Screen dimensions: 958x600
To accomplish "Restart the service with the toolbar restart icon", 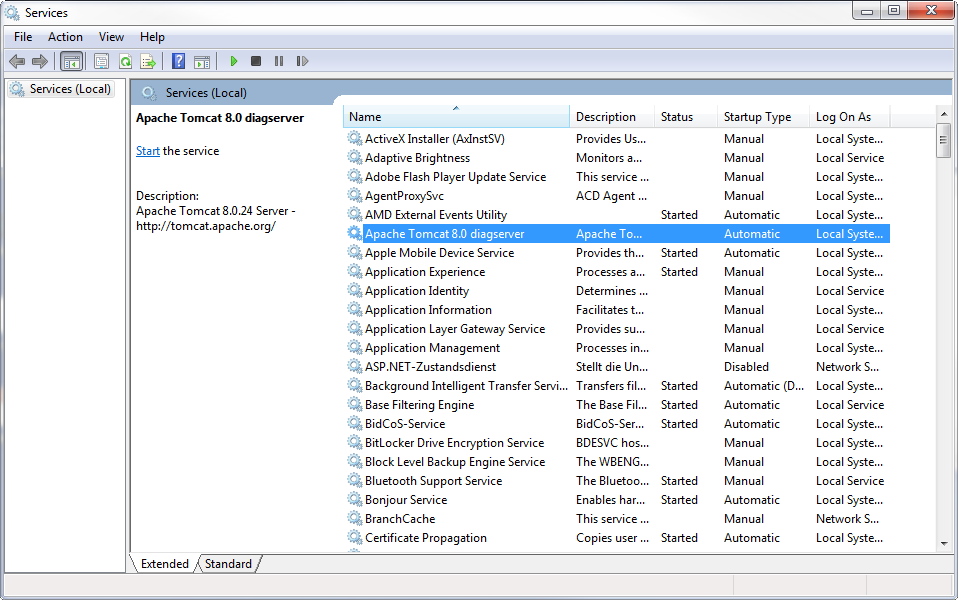I will pos(302,61).
